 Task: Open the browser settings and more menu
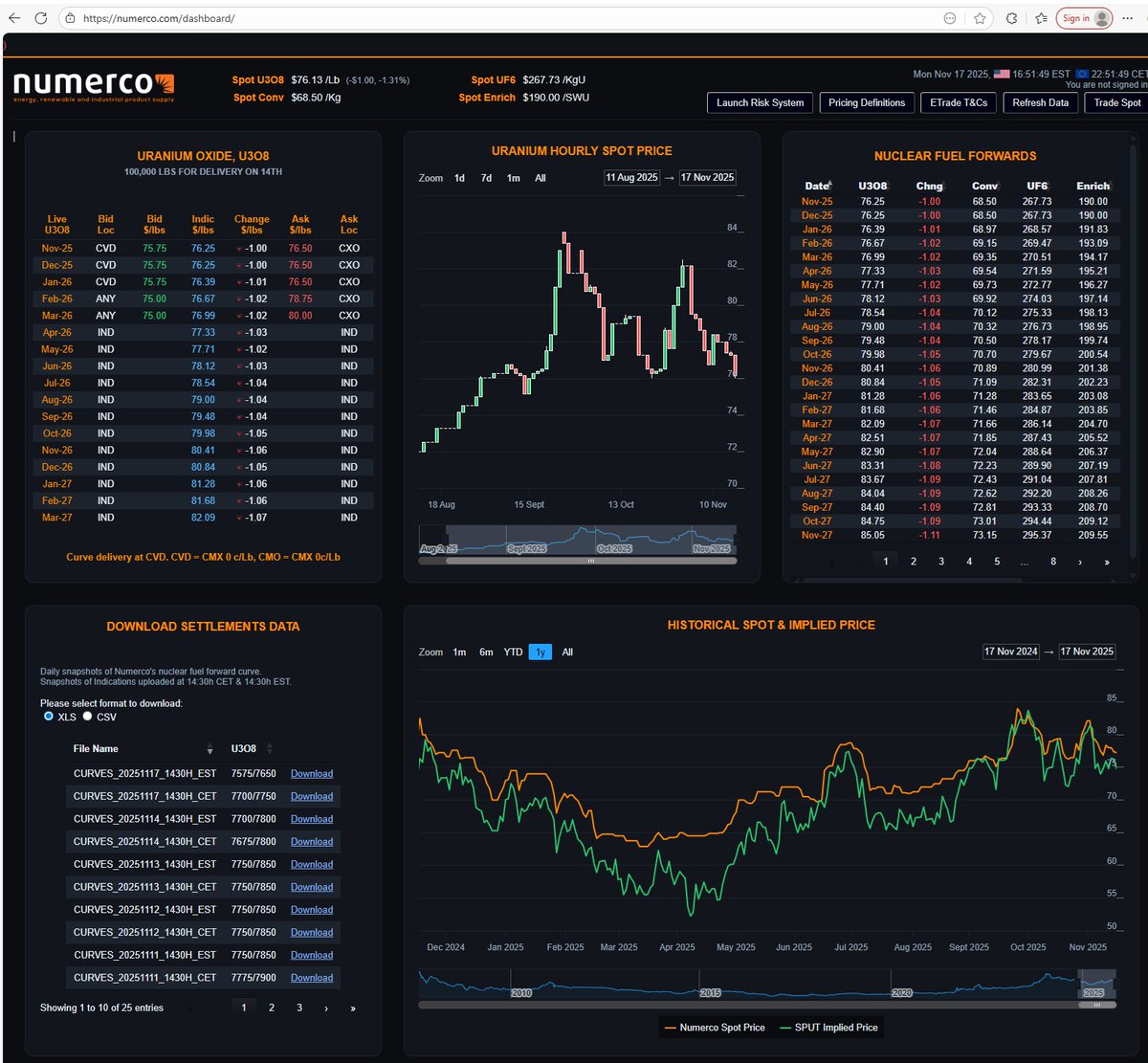(x=1128, y=18)
